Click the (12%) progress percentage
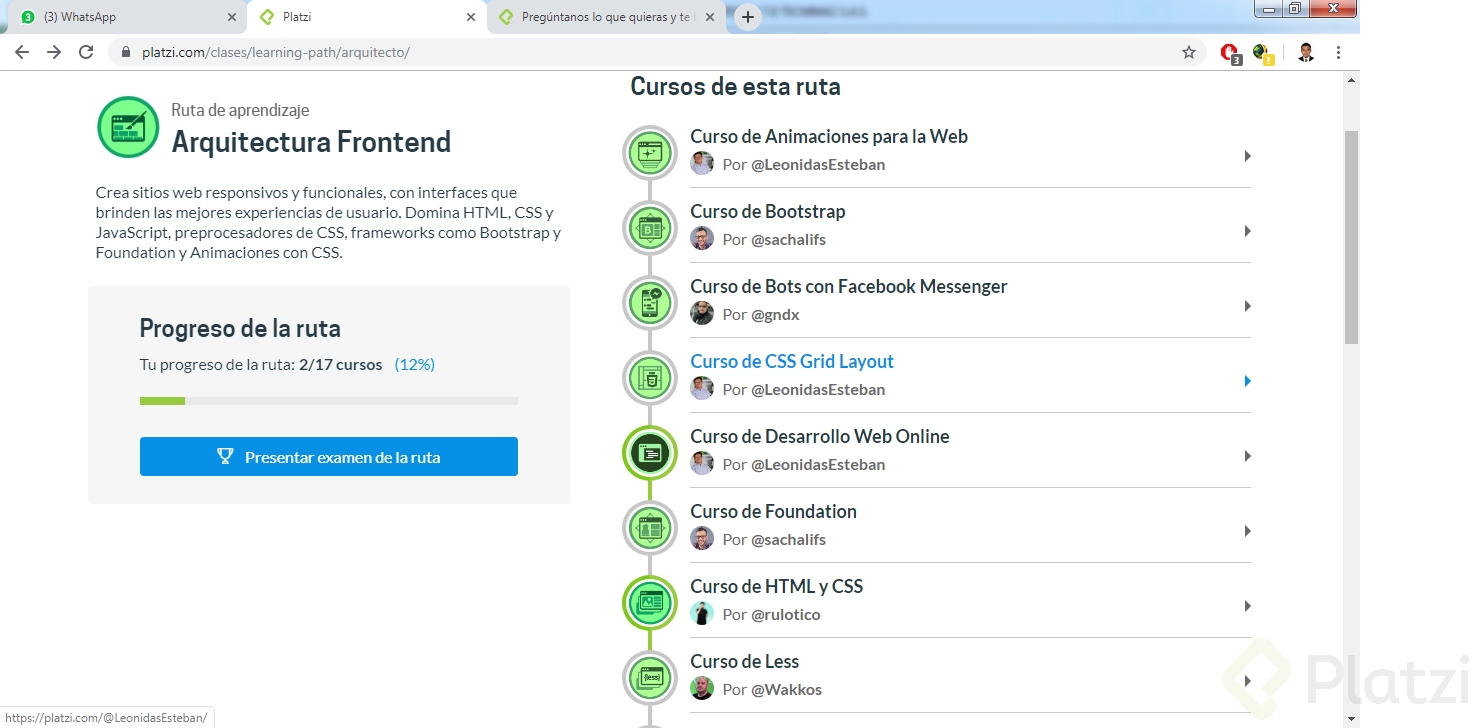Image resolution: width=1484 pixels, height=728 pixels. [x=415, y=365]
